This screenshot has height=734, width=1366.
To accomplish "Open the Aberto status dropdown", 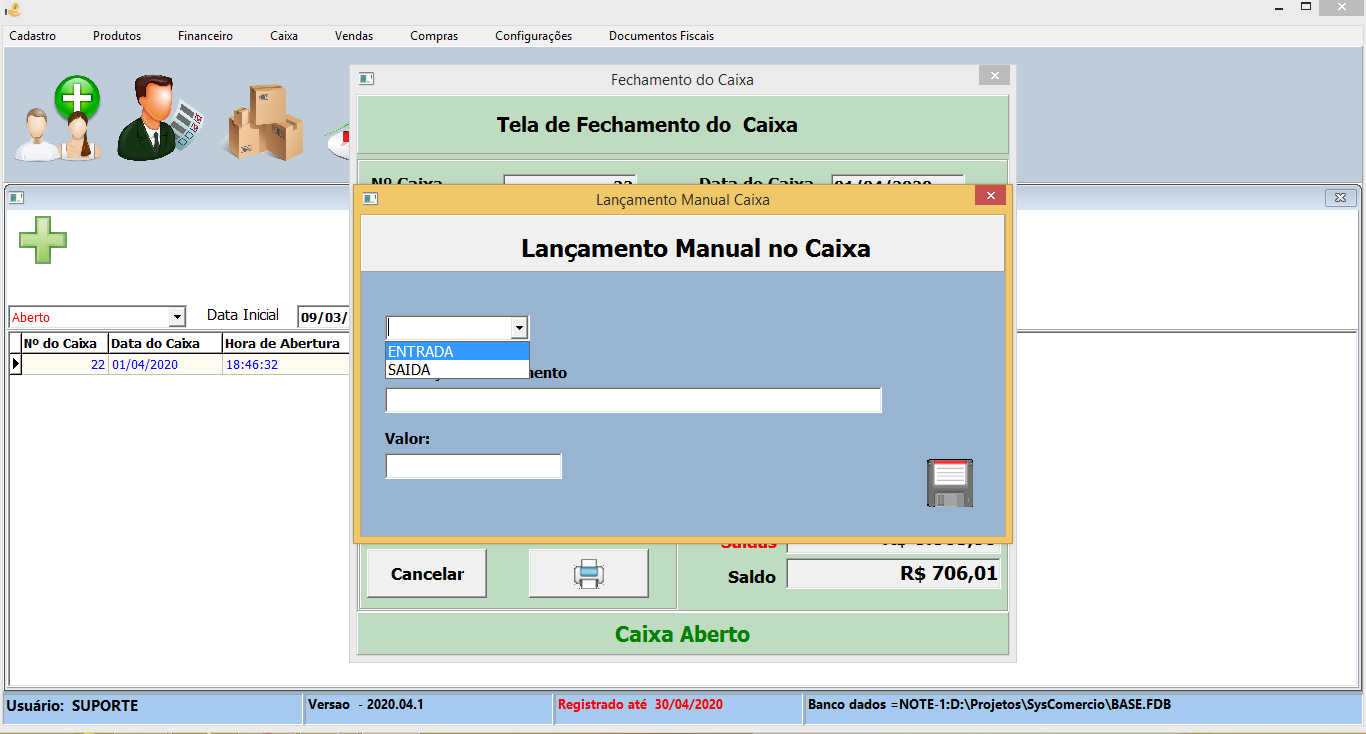I will coord(178,315).
